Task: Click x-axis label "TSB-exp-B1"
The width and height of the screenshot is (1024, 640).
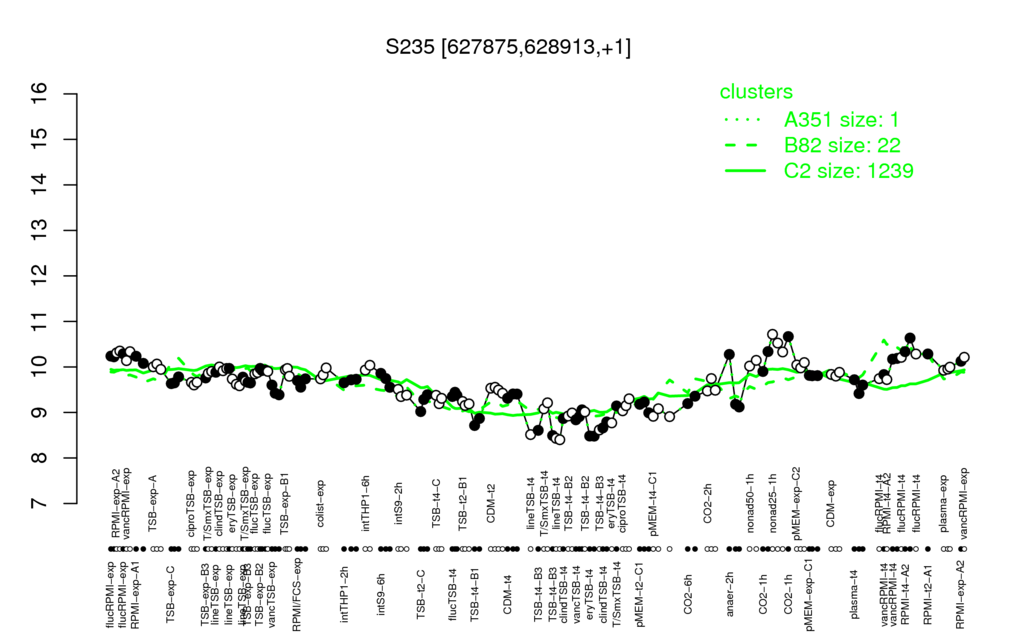Action: 285,504
